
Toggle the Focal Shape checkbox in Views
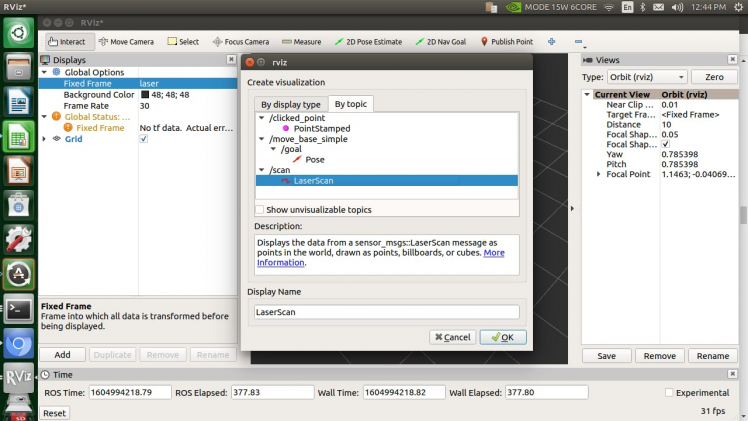pyautogui.click(x=665, y=144)
